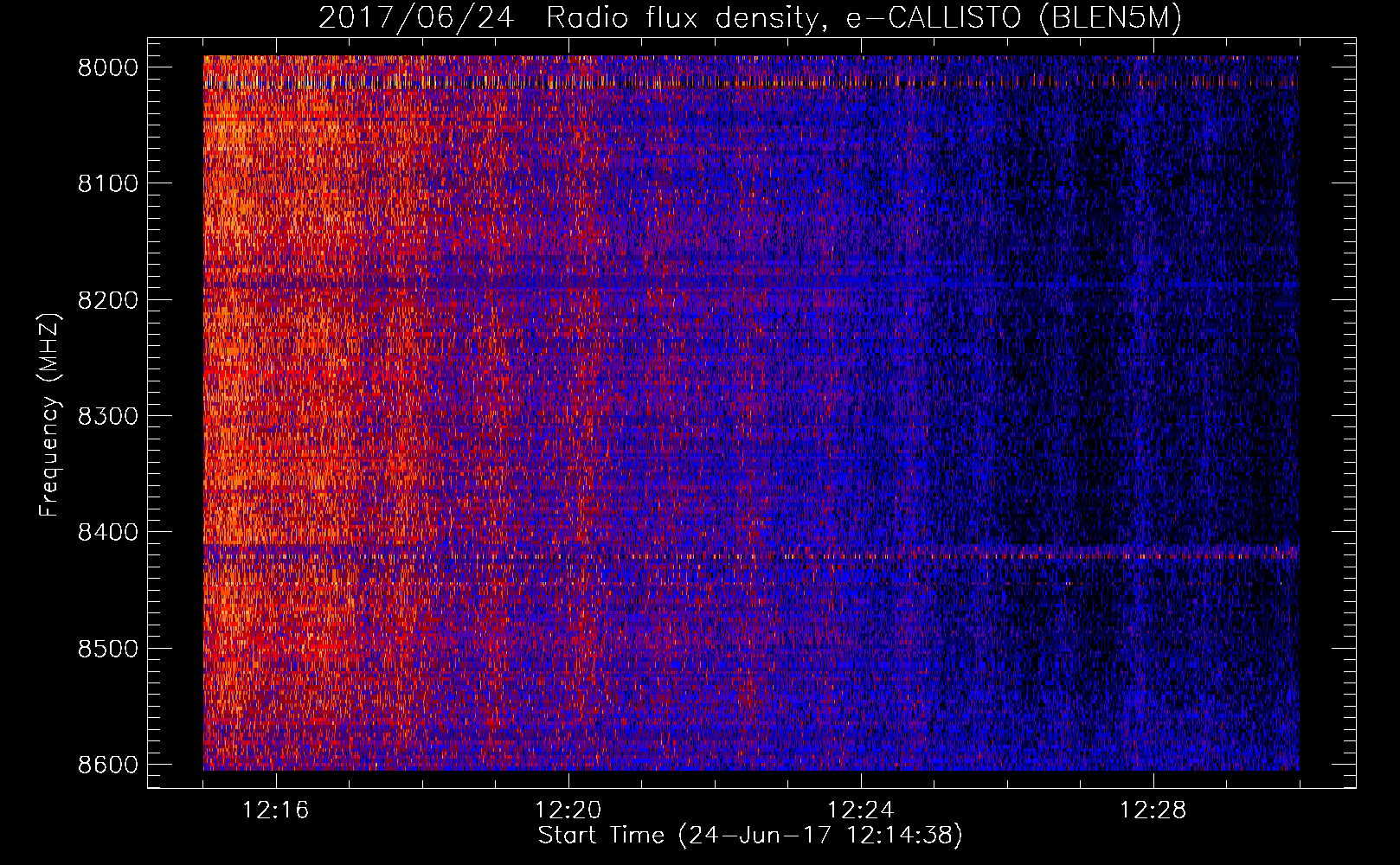The height and width of the screenshot is (865, 1400).
Task: Click the 12:24 time tick label
Action: (861, 811)
